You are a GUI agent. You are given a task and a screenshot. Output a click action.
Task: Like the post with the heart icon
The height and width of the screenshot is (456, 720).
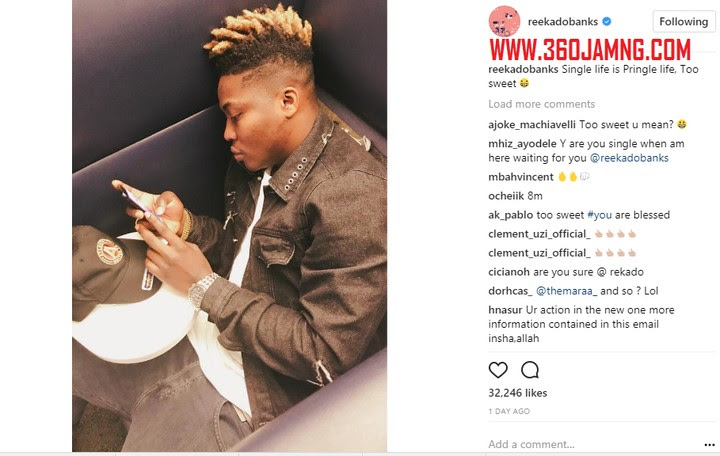point(498,370)
